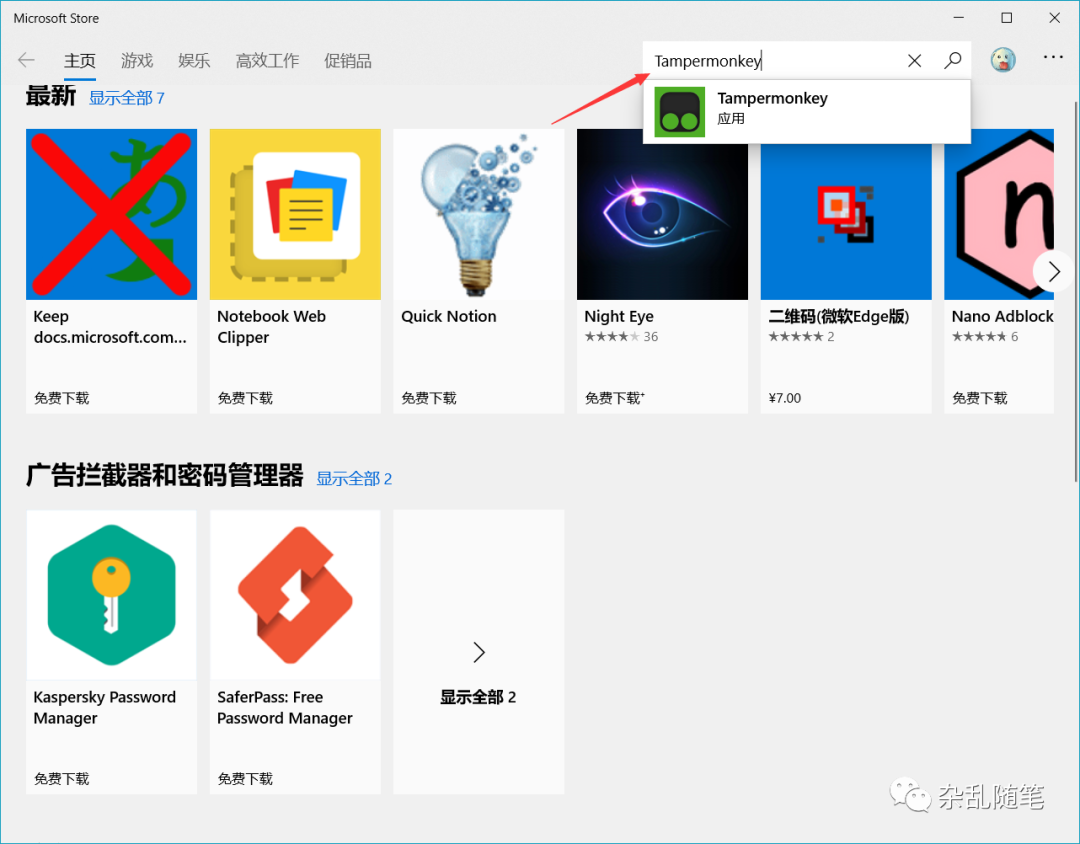This screenshot has width=1080, height=844.
Task: Switch to the 游戏 tab
Action: tap(137, 60)
